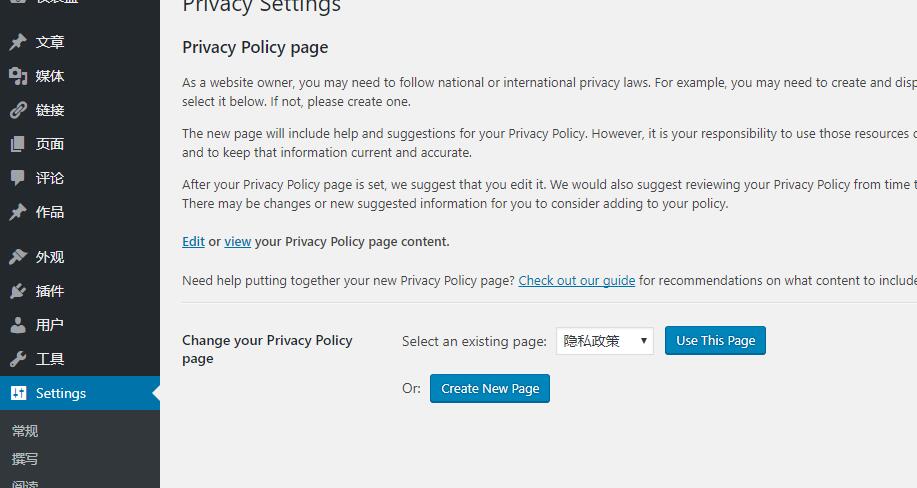Image resolution: width=917 pixels, height=488 pixels.
Task: Click the pushpin icon beside 文章
Action: point(18,42)
